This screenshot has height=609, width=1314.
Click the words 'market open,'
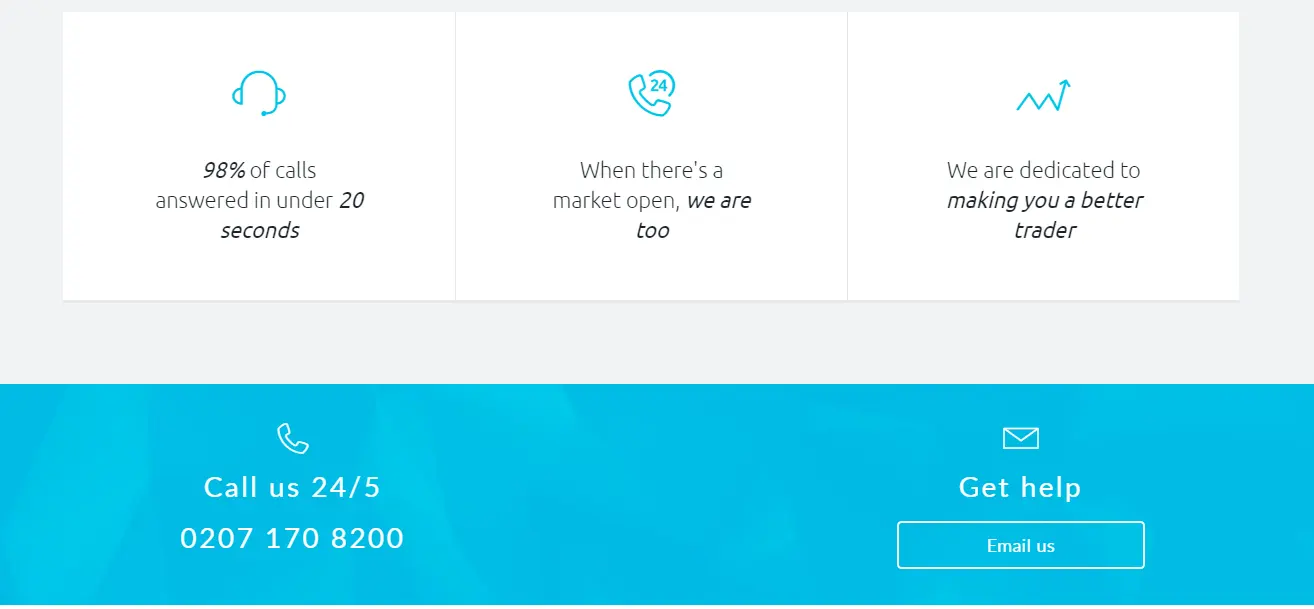616,200
